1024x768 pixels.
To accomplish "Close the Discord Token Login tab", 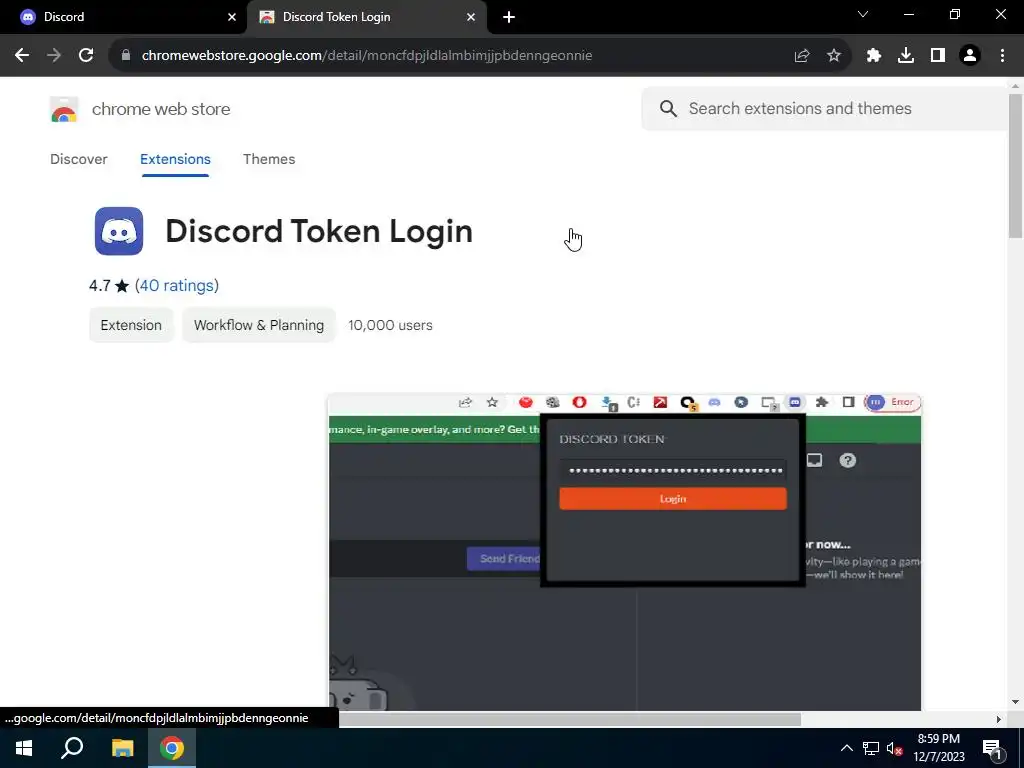I will (471, 17).
